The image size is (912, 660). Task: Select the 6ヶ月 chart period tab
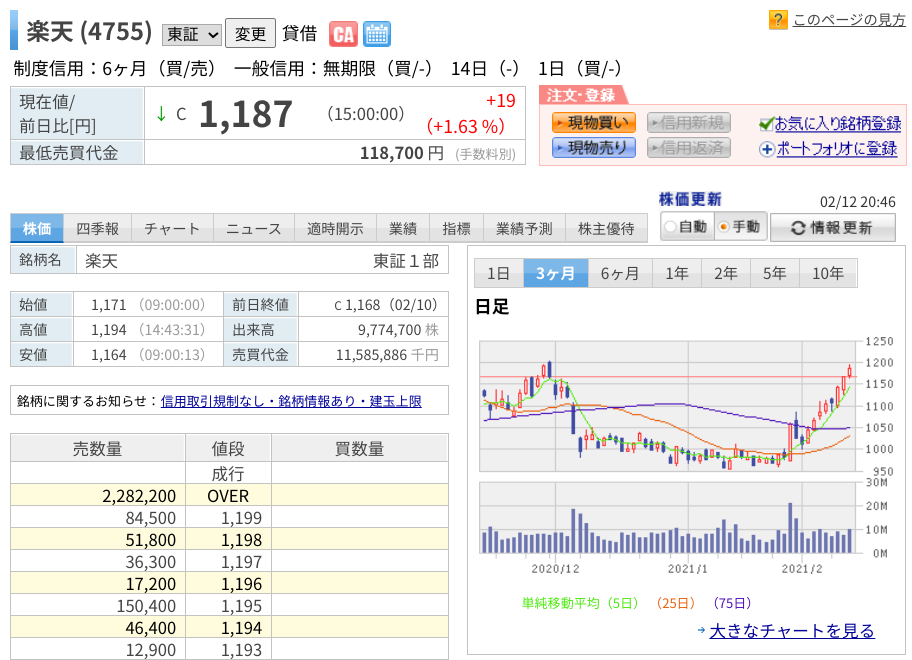pyautogui.click(x=620, y=273)
